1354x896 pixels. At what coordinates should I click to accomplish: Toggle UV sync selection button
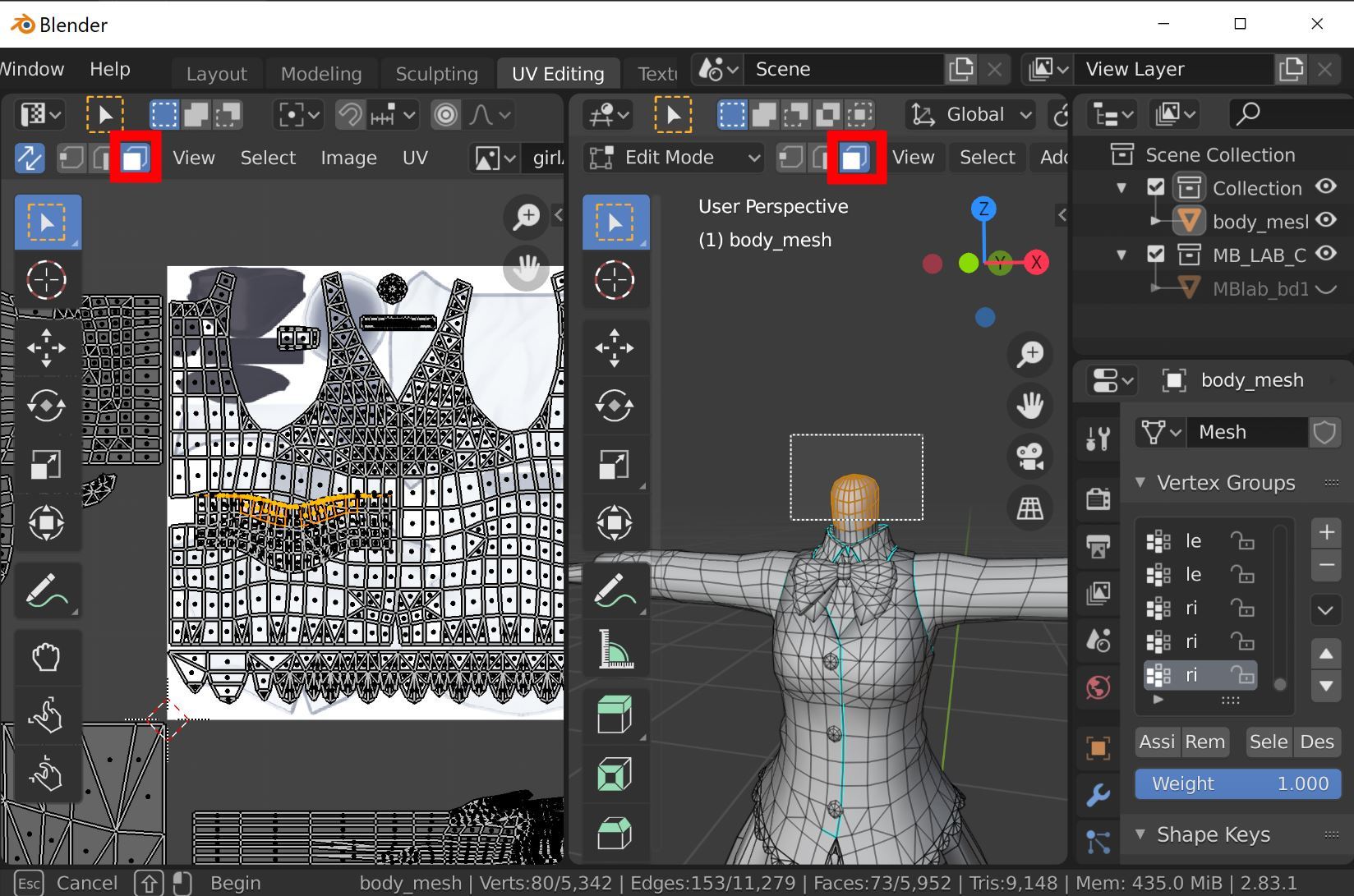point(30,158)
